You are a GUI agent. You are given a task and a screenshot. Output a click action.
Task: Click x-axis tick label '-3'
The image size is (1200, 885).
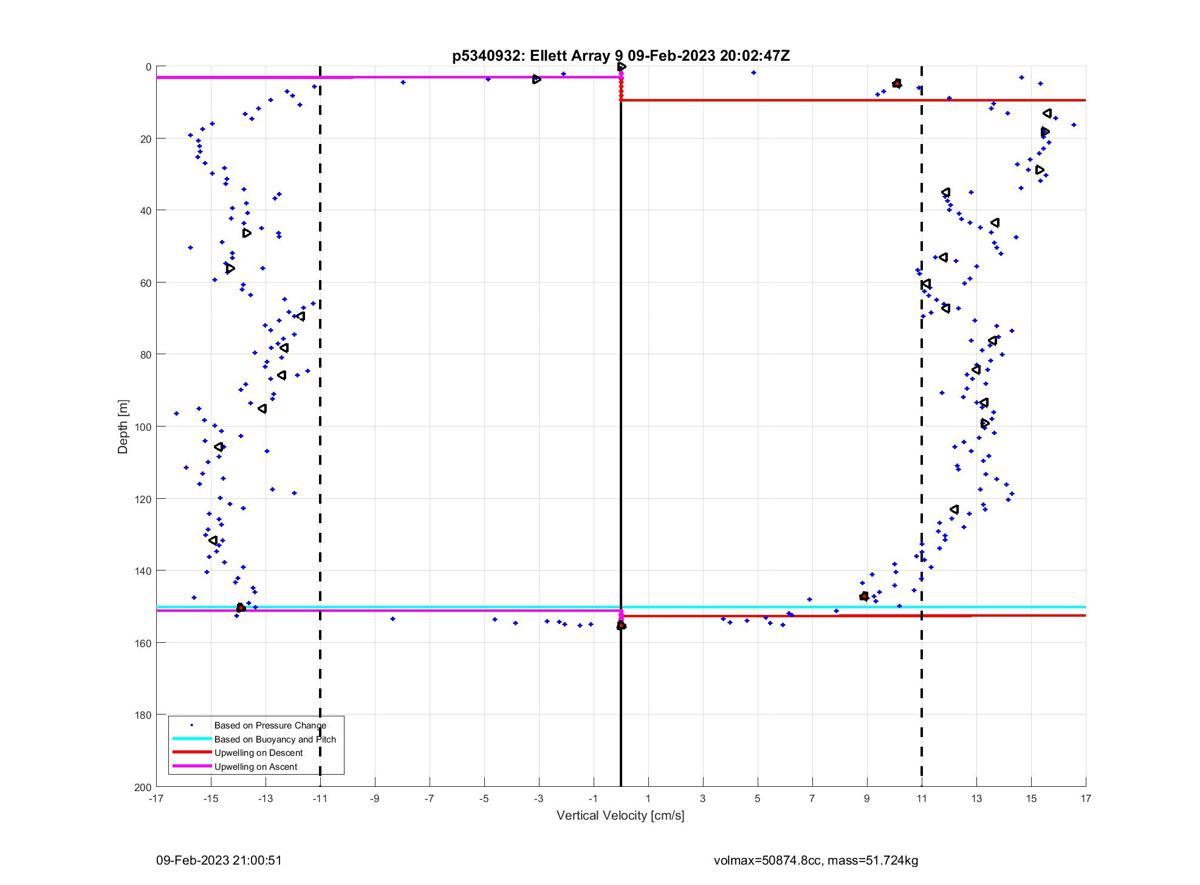point(539,798)
